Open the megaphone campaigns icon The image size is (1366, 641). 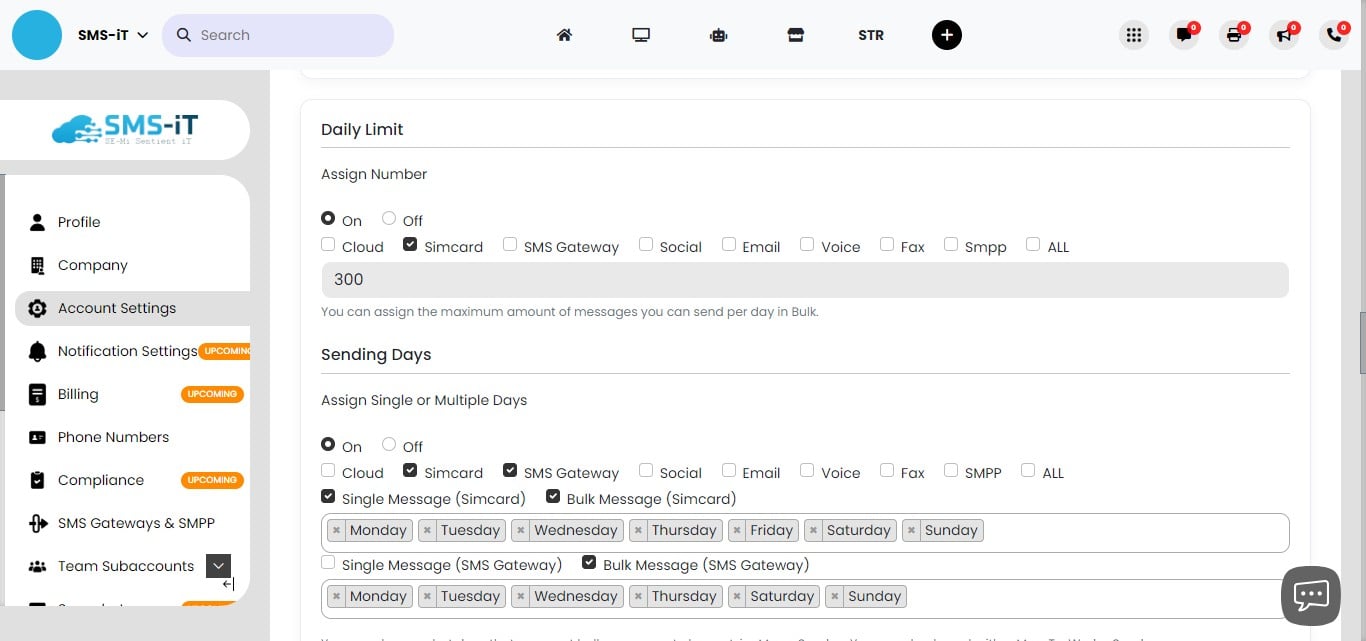pos(1284,34)
